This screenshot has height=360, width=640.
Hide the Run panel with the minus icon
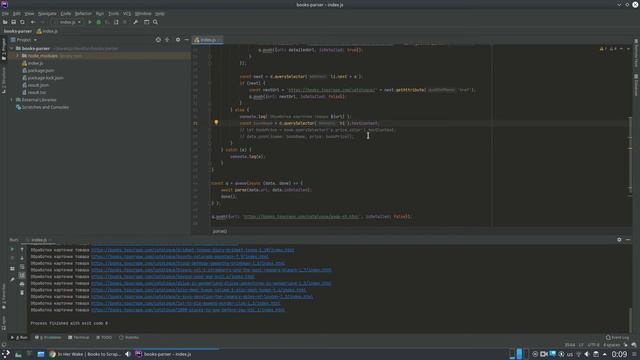628,240
